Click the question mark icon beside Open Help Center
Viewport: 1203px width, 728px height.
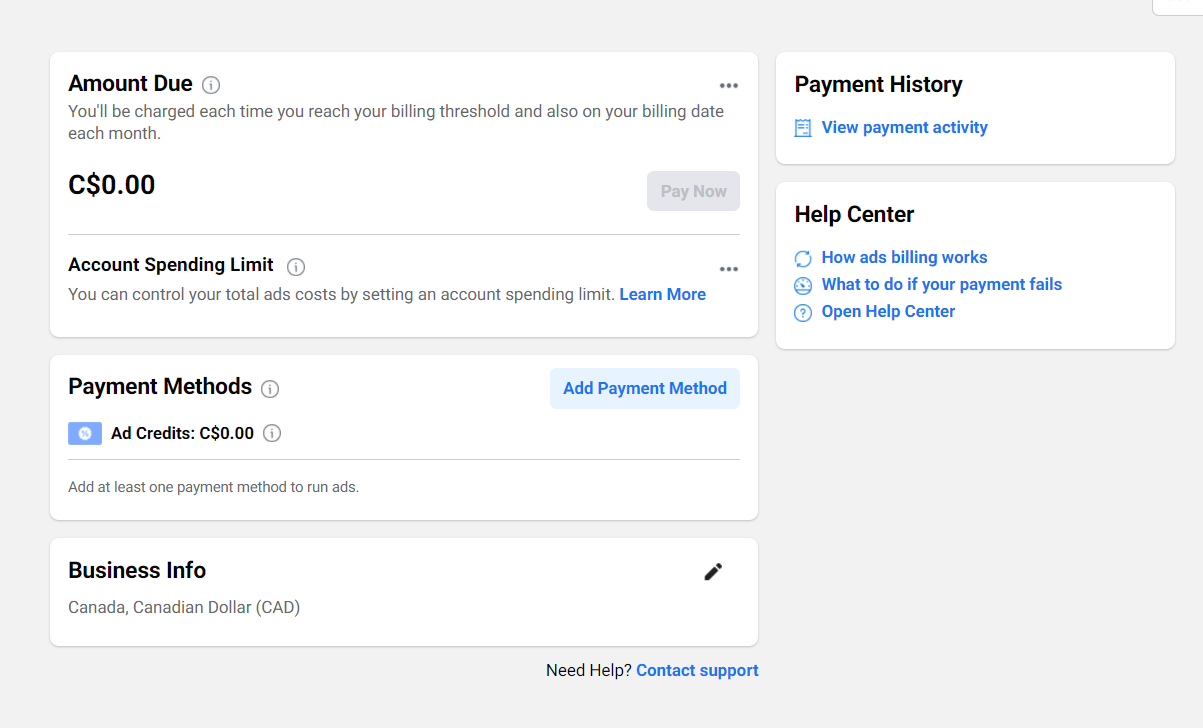[803, 312]
